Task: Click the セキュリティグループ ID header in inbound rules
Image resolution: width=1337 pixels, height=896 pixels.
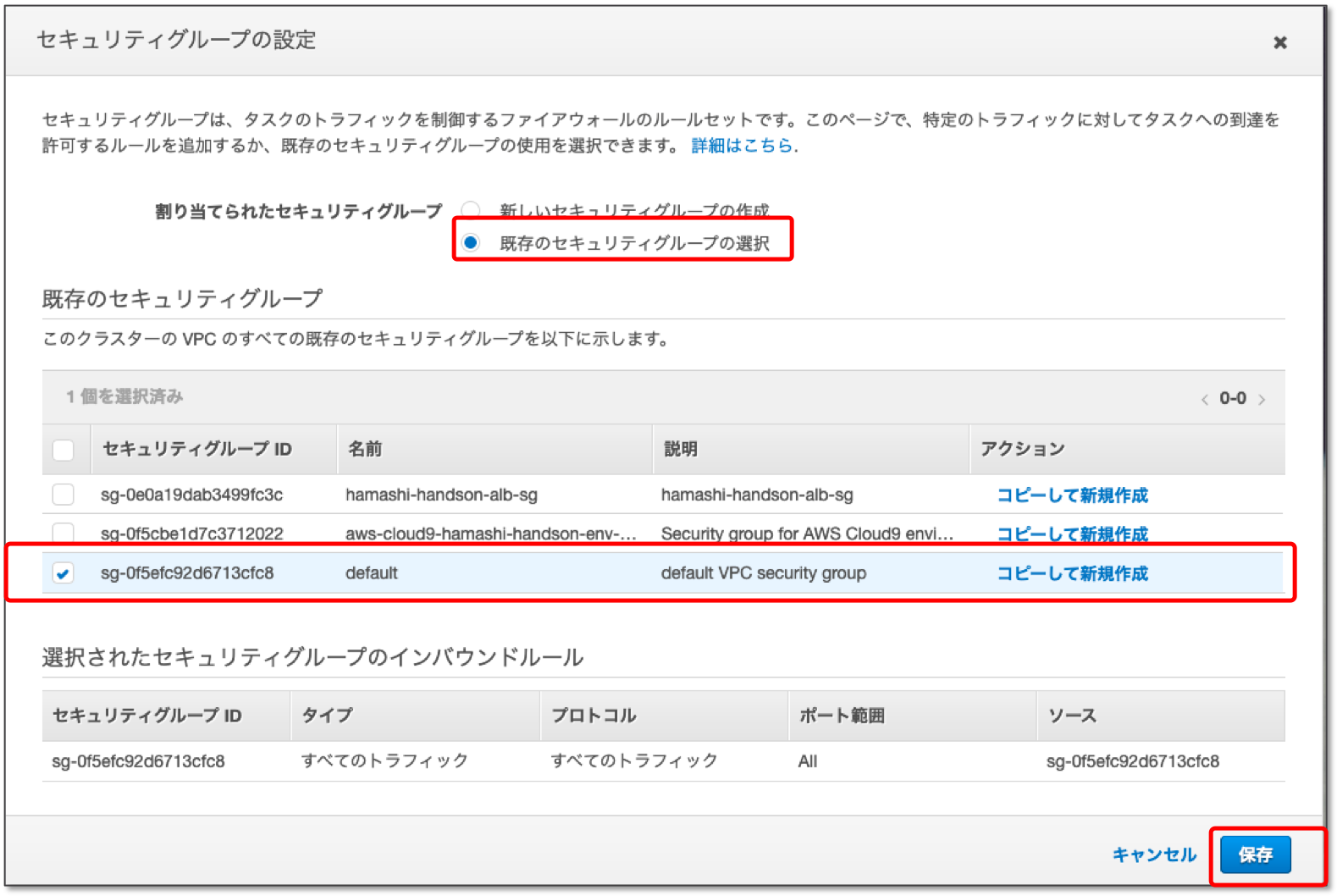Action: (x=146, y=716)
